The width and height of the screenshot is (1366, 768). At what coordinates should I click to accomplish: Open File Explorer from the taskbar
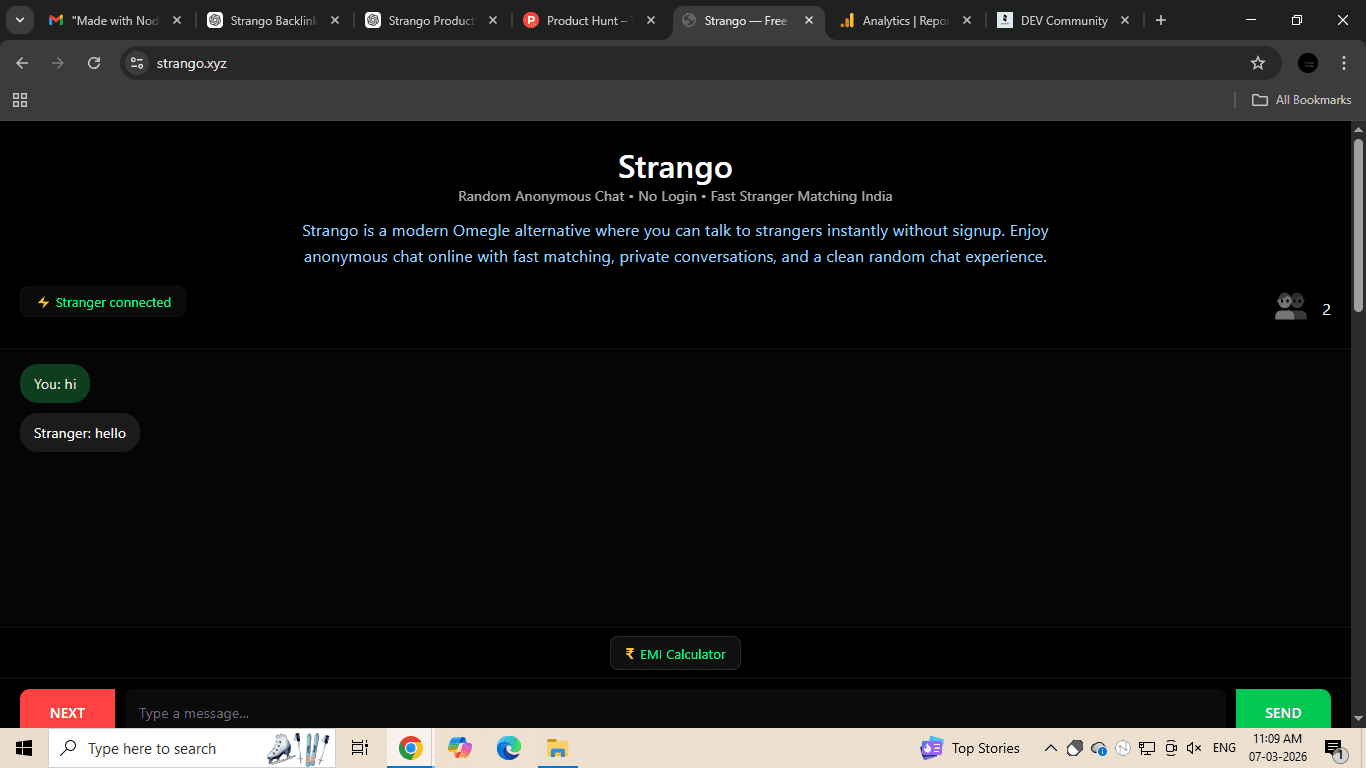tap(557, 747)
